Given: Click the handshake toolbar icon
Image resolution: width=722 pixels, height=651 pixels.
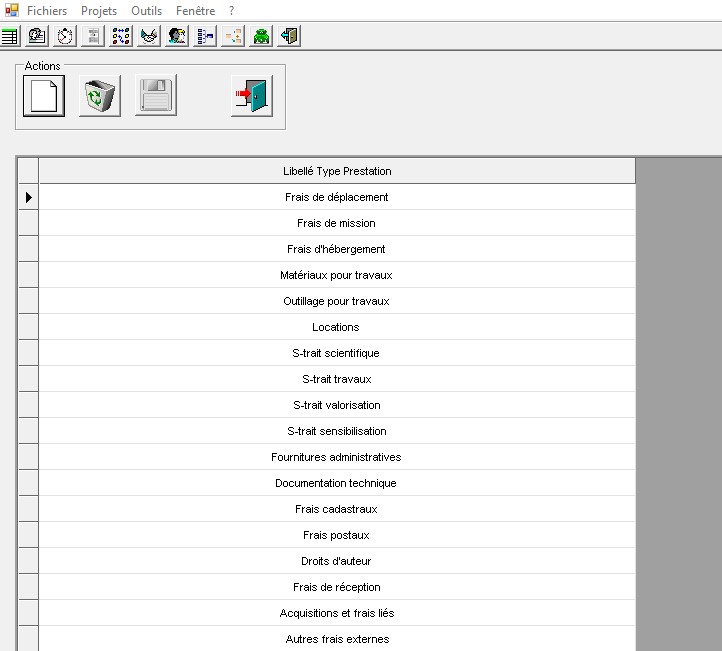Looking at the screenshot, I should (x=149, y=37).
